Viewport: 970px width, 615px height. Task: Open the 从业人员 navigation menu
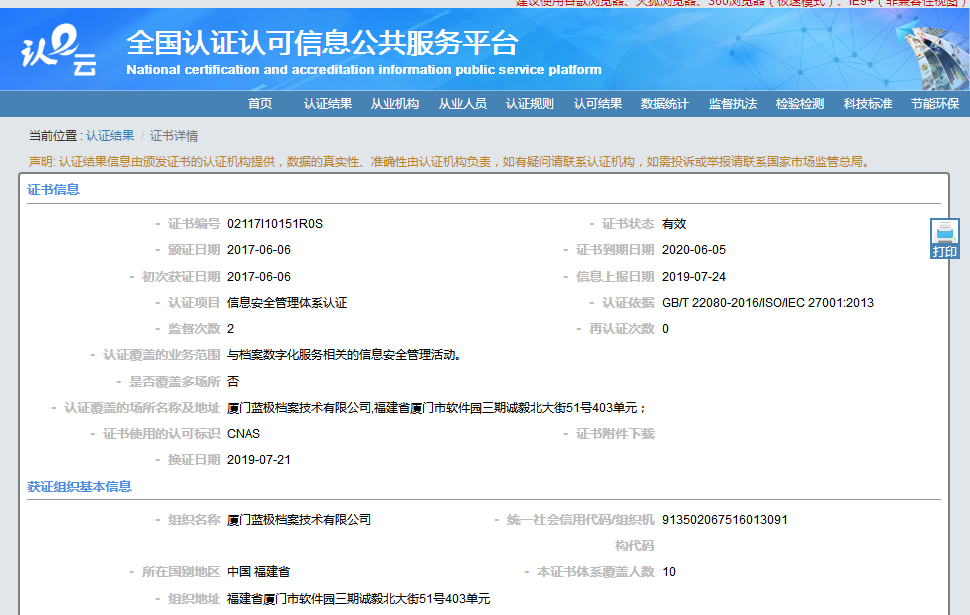coord(461,103)
